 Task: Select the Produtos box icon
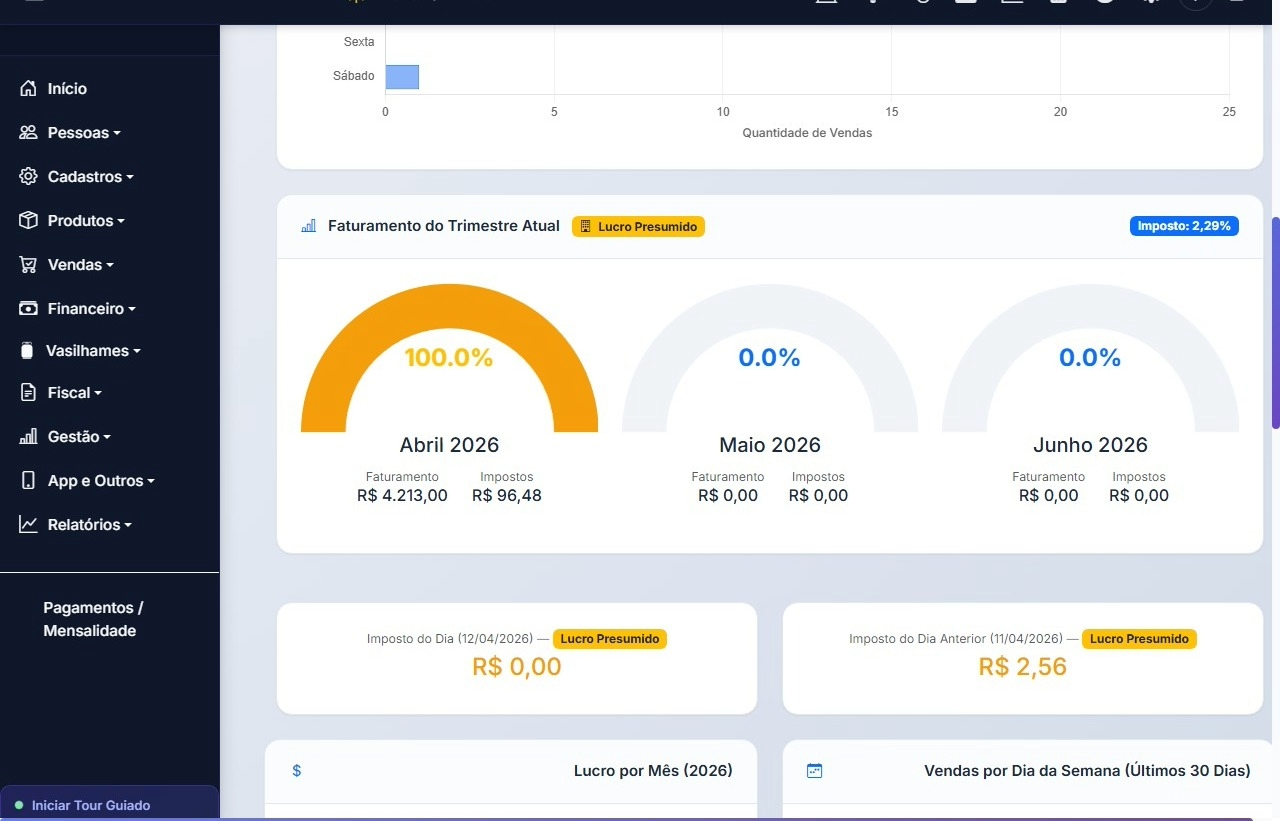(x=29, y=220)
